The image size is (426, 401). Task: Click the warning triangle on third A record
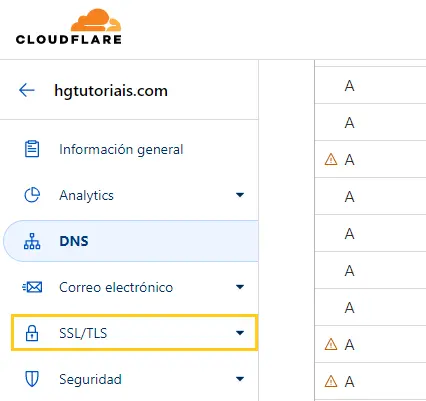click(331, 159)
